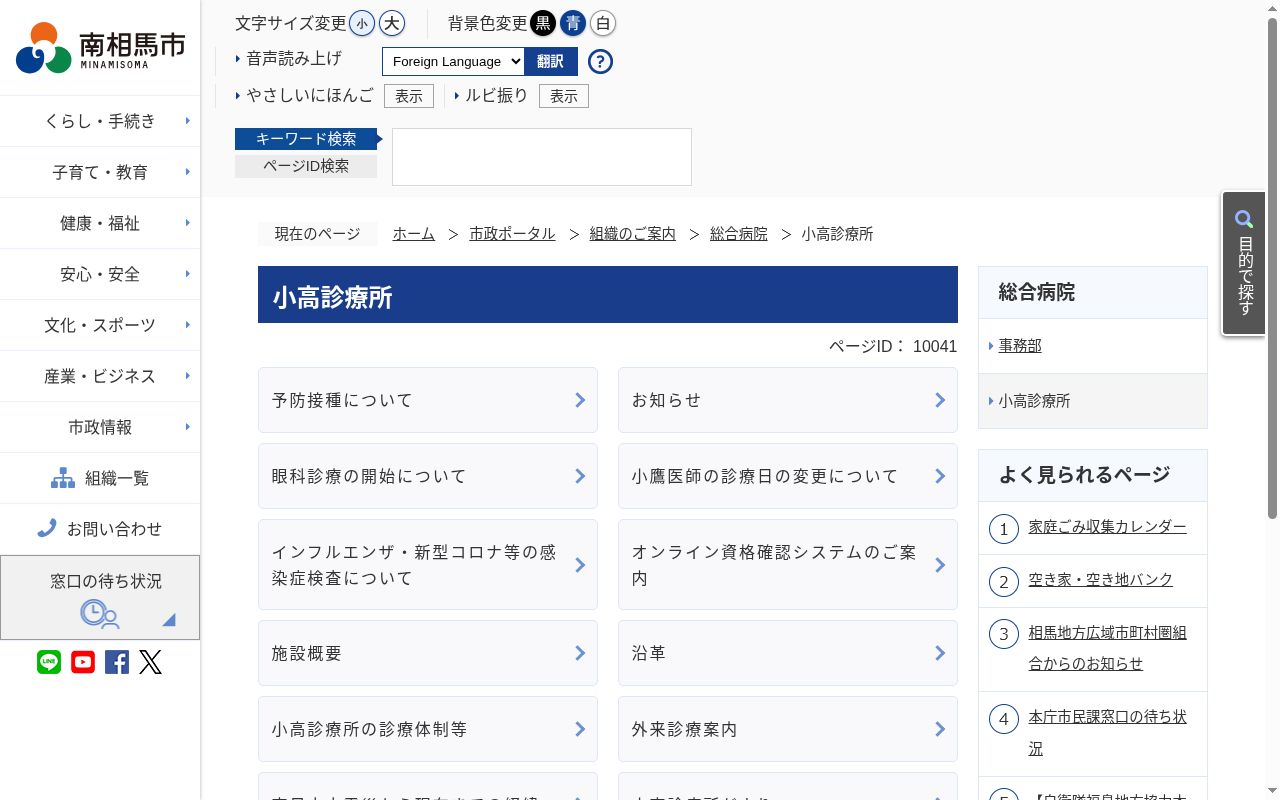
Task: Go to ホーム in the breadcrumb
Action: [x=414, y=234]
